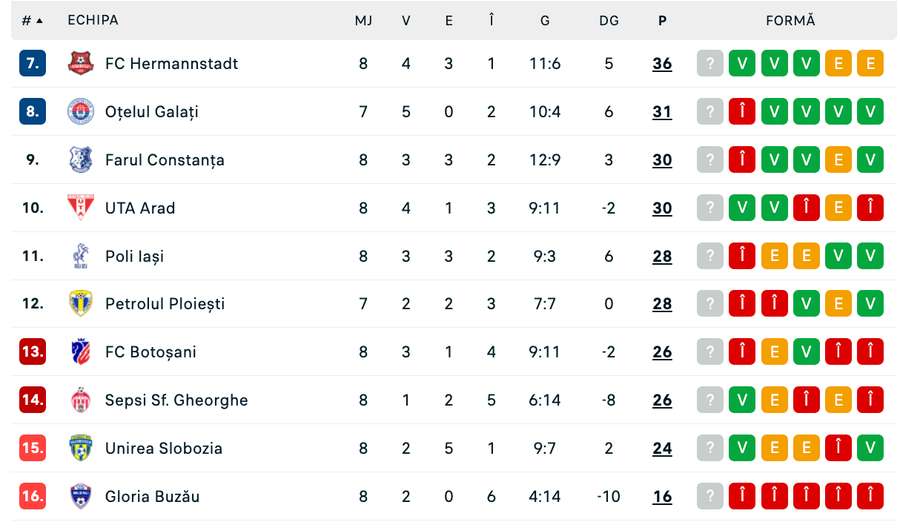Image resolution: width=900 pixels, height=528 pixels.
Task: Click Oțelul Galați's red Î form badge
Action: [742, 111]
